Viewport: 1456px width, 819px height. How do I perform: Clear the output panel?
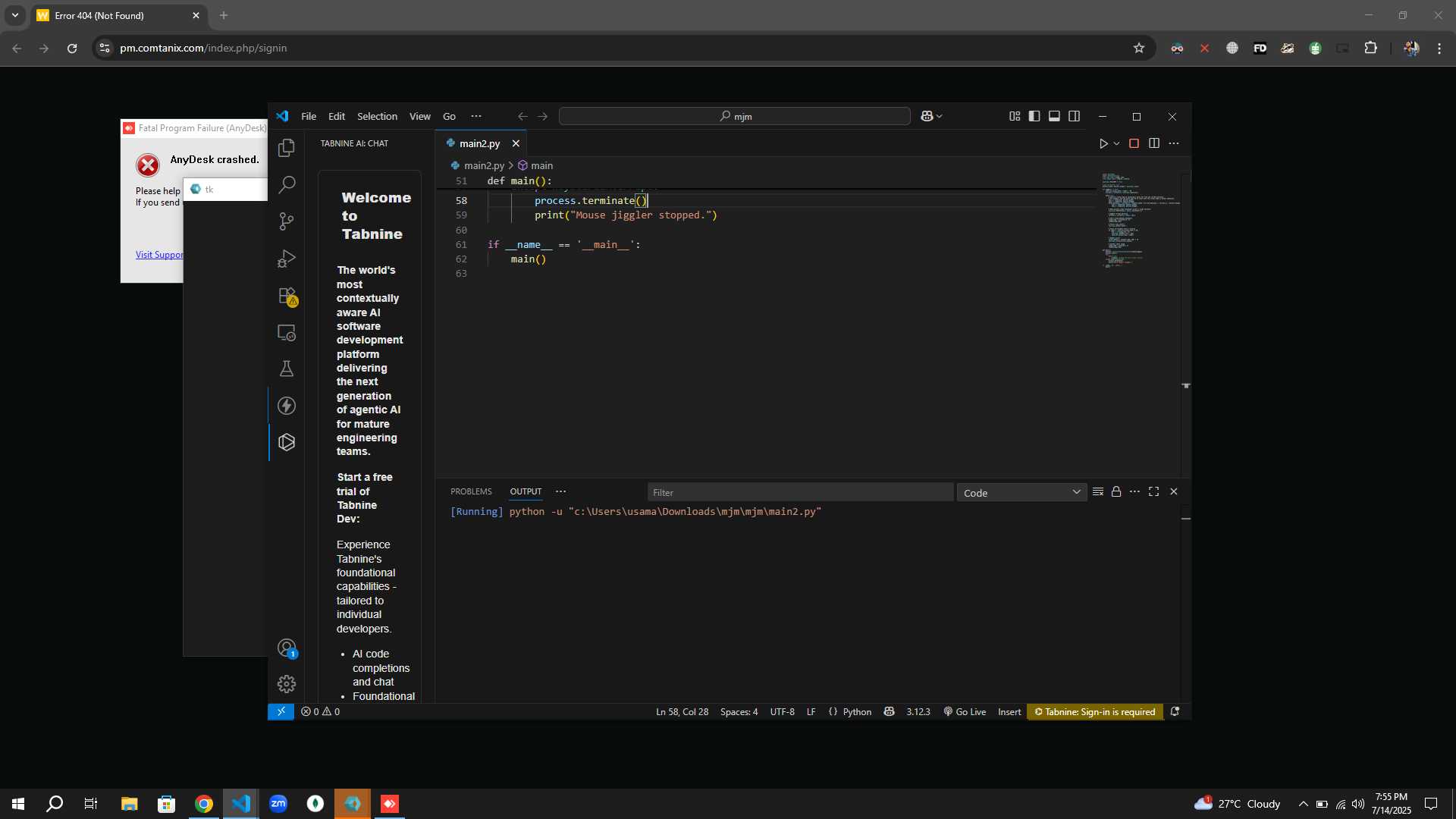tap(1097, 491)
